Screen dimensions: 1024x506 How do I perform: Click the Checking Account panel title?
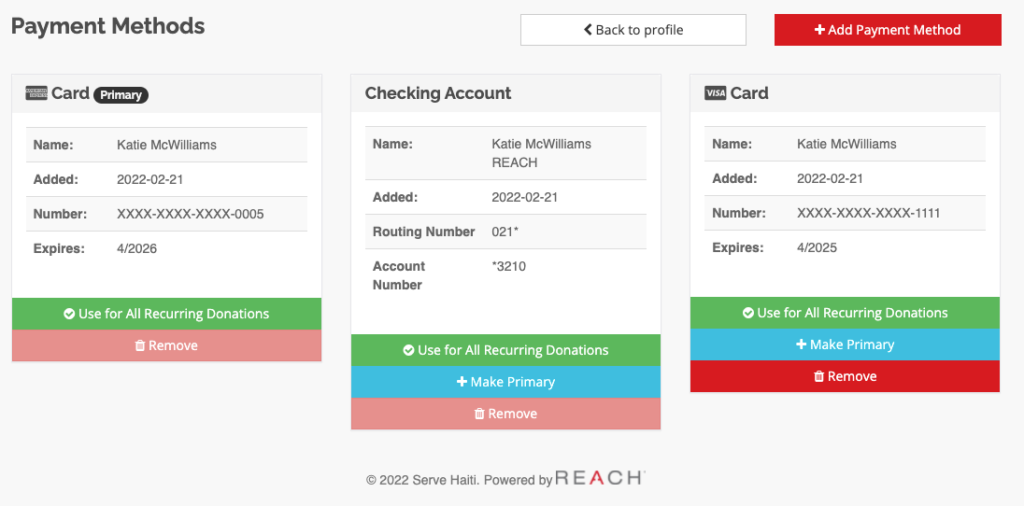pos(438,93)
